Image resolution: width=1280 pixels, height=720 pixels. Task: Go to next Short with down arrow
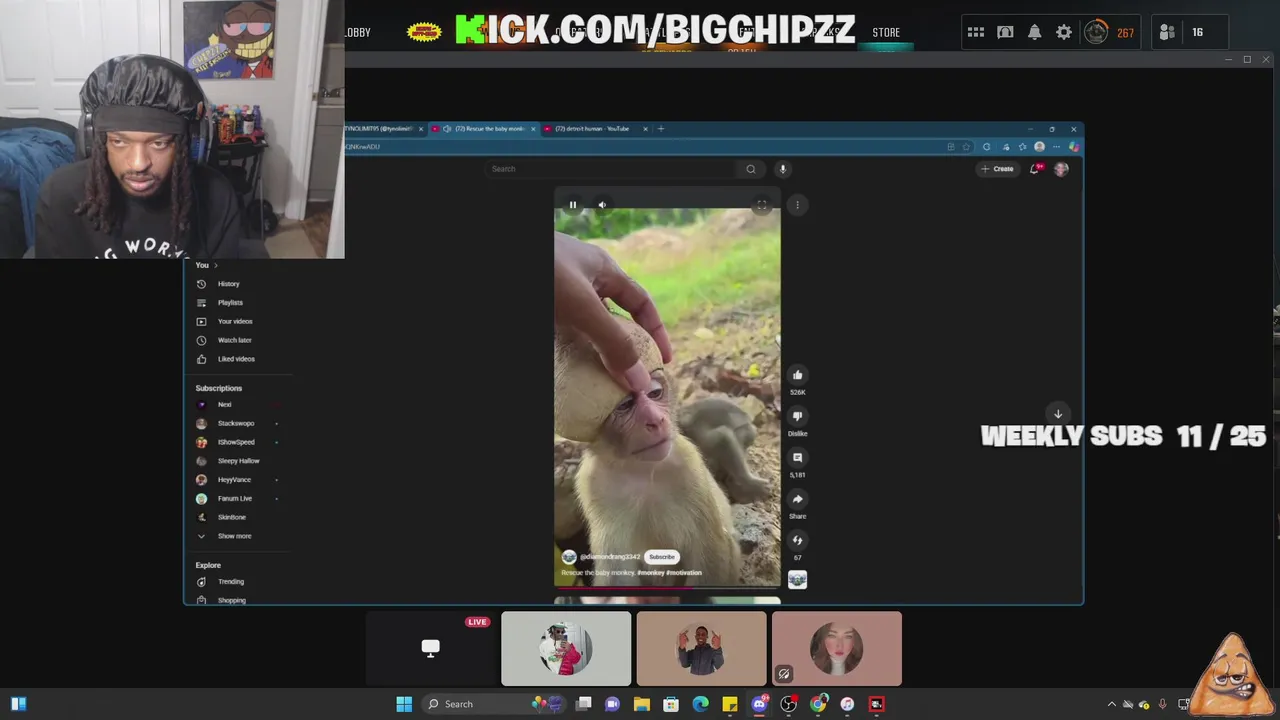point(1058,414)
